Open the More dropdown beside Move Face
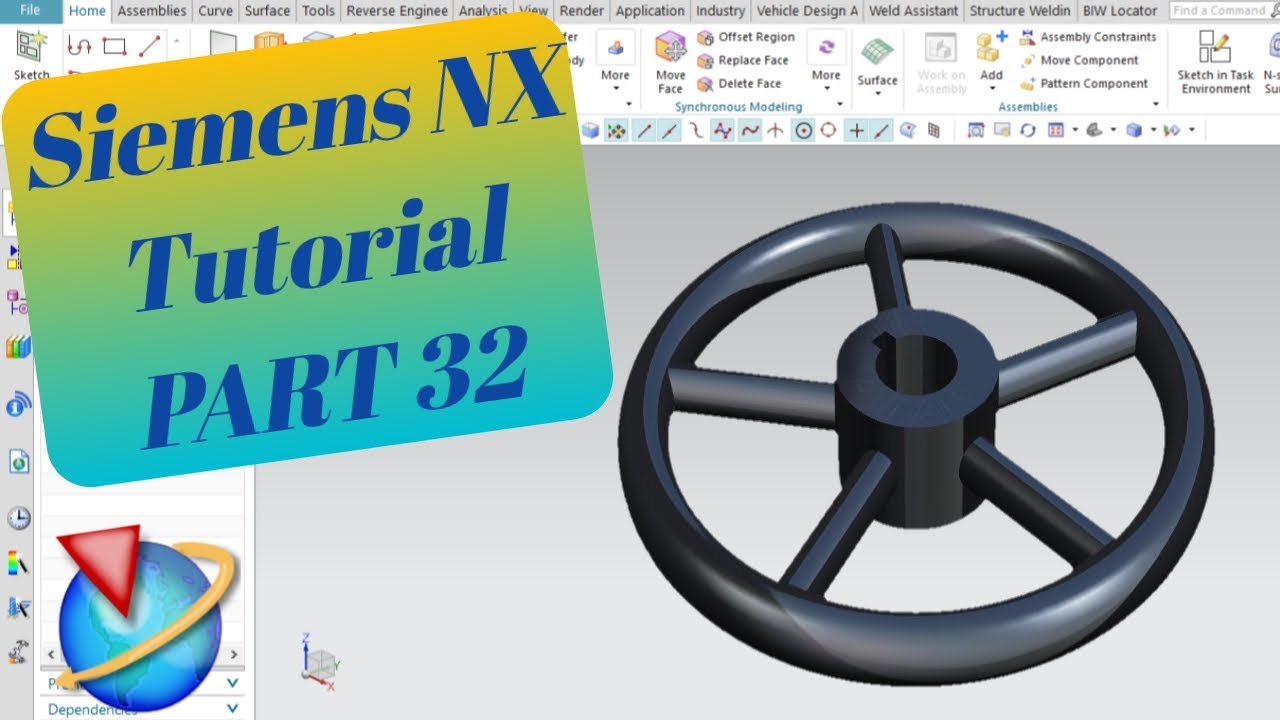The width and height of the screenshot is (1280, 720). click(826, 62)
